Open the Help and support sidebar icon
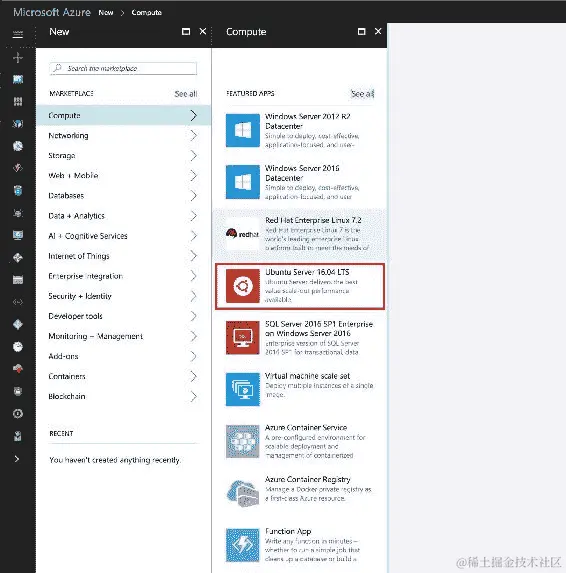The image size is (566, 573). [18, 436]
